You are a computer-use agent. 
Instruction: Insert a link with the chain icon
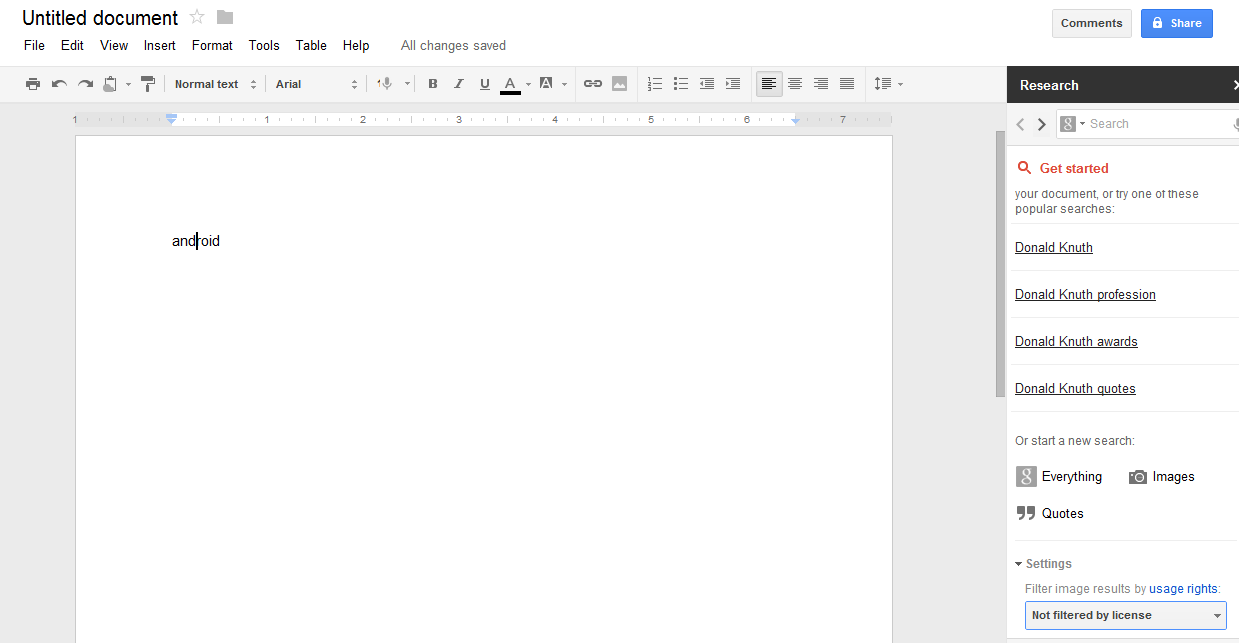point(593,84)
